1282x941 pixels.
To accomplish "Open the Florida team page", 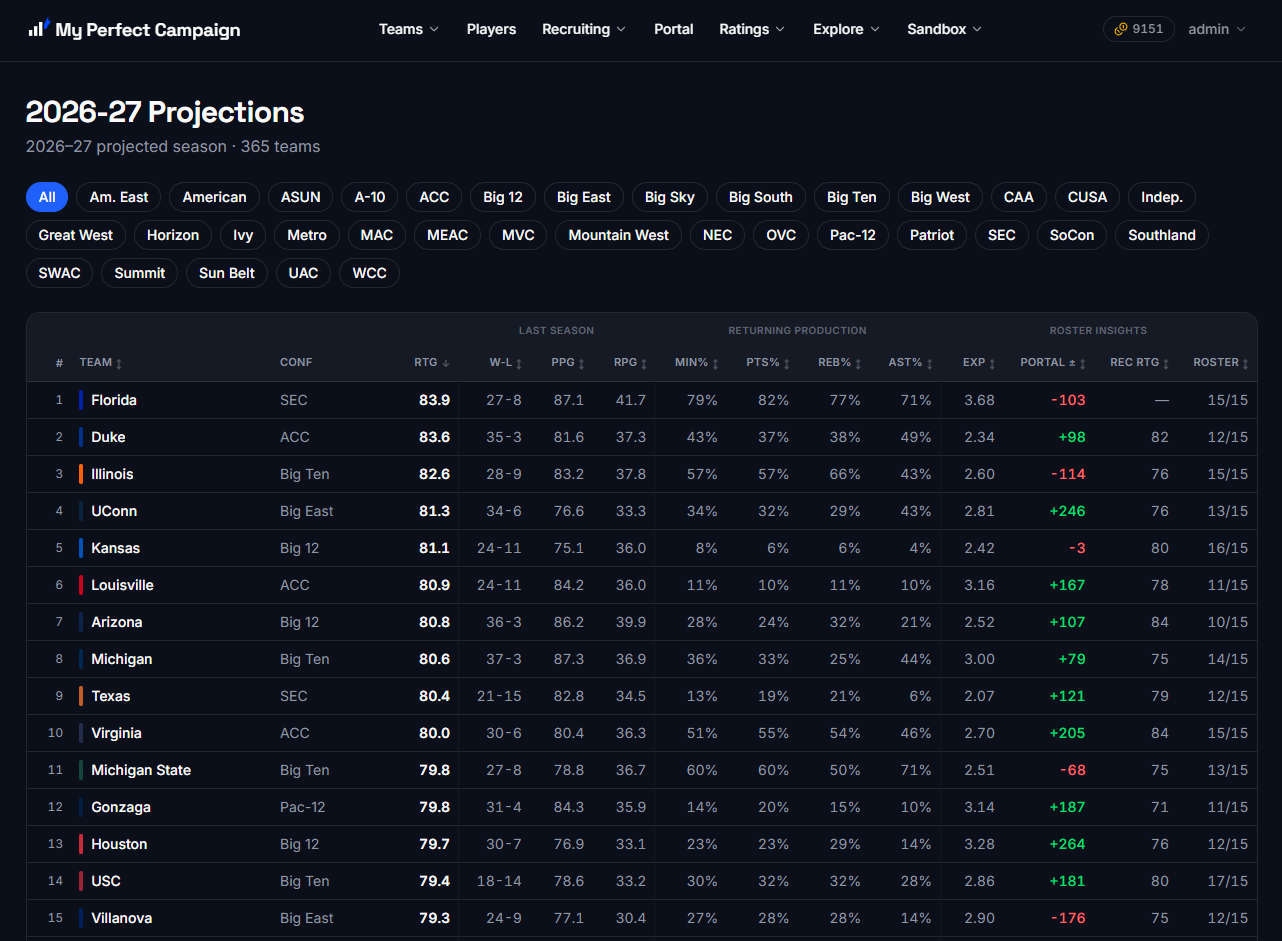I will pos(114,400).
